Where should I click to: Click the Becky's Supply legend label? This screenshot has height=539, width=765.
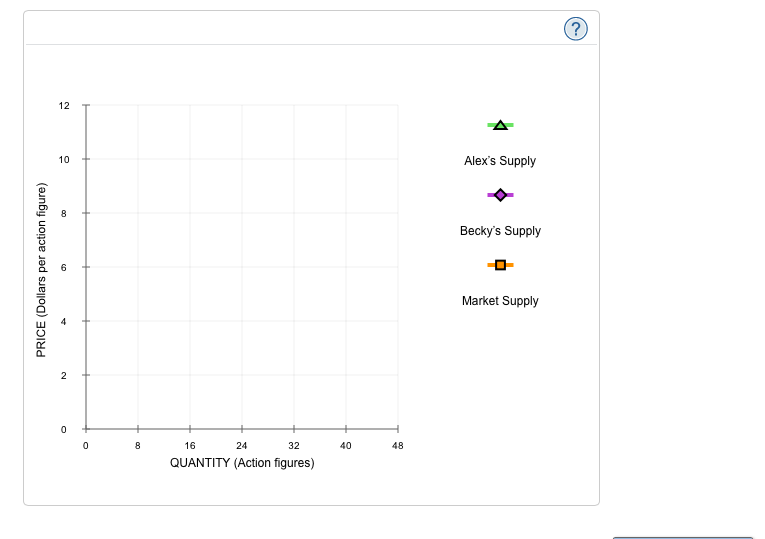pos(500,231)
